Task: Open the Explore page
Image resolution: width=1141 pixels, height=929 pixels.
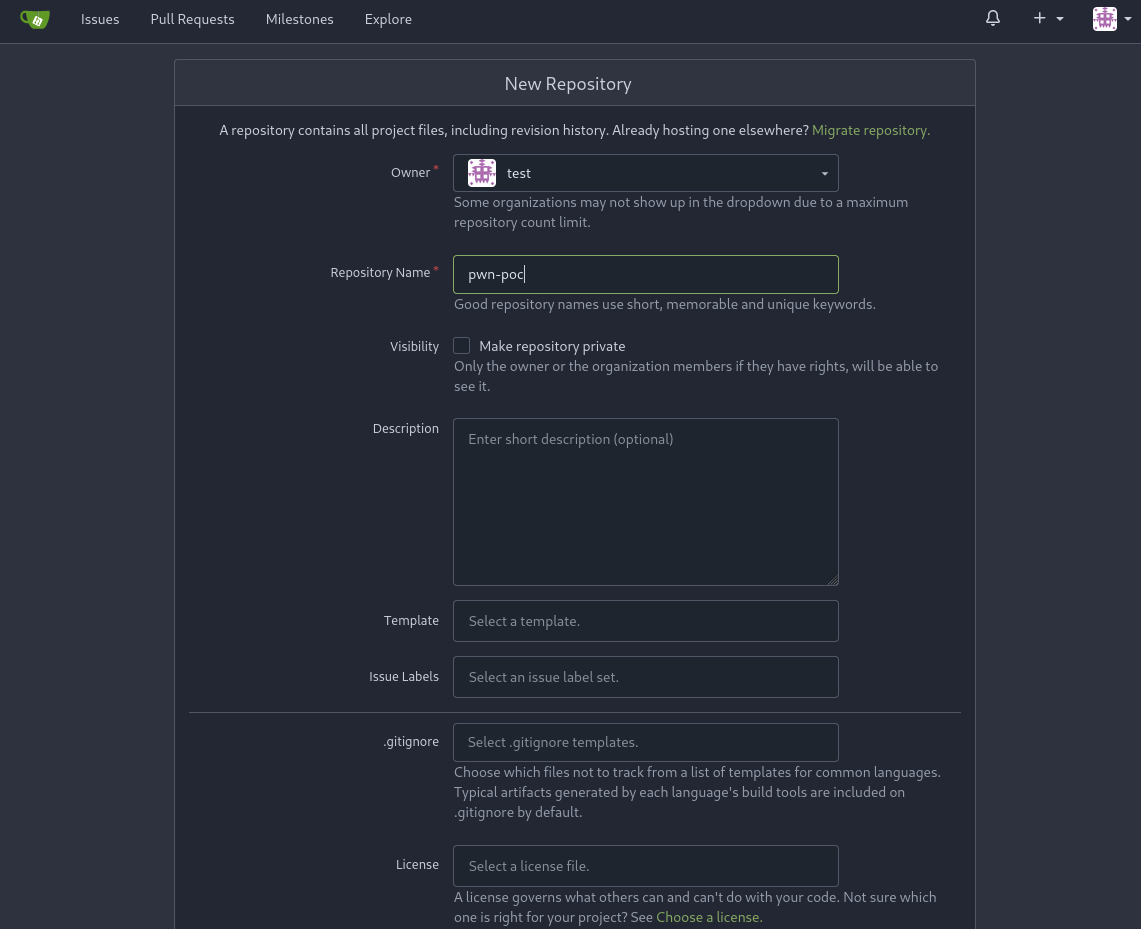Action: coord(388,19)
